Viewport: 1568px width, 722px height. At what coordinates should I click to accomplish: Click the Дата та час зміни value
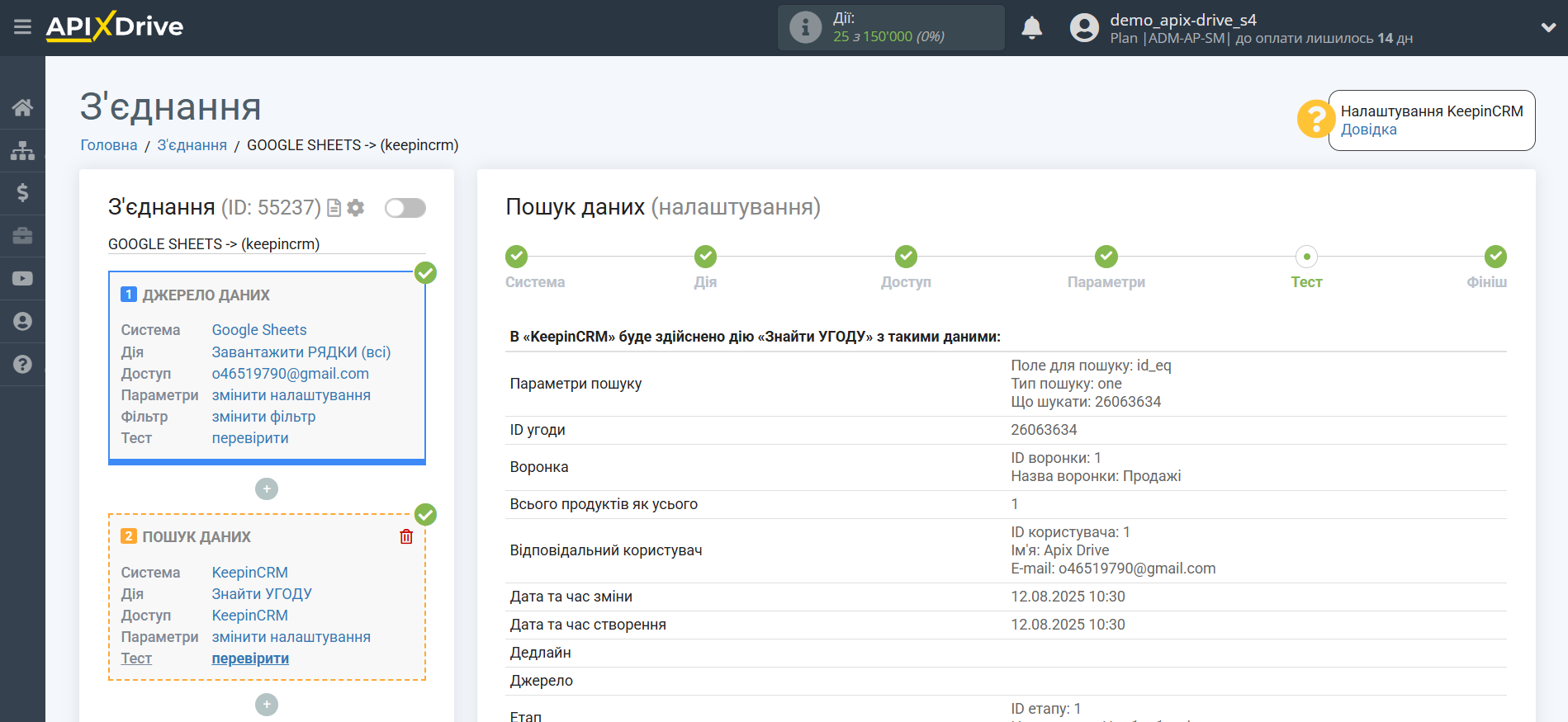point(1068,597)
